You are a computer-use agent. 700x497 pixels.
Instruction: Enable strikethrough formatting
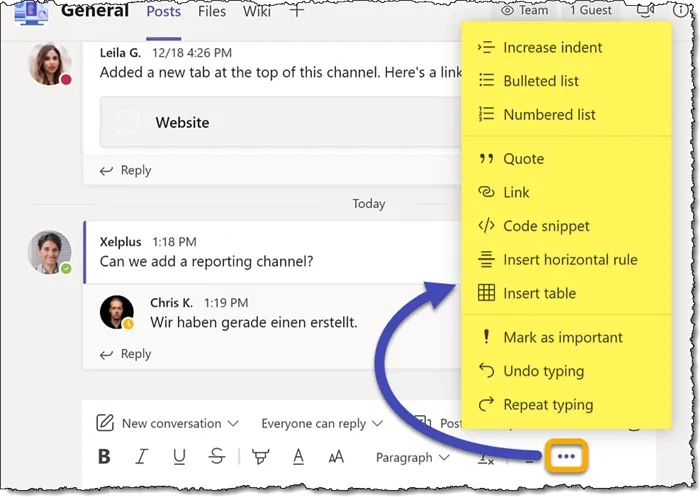[x=218, y=457]
